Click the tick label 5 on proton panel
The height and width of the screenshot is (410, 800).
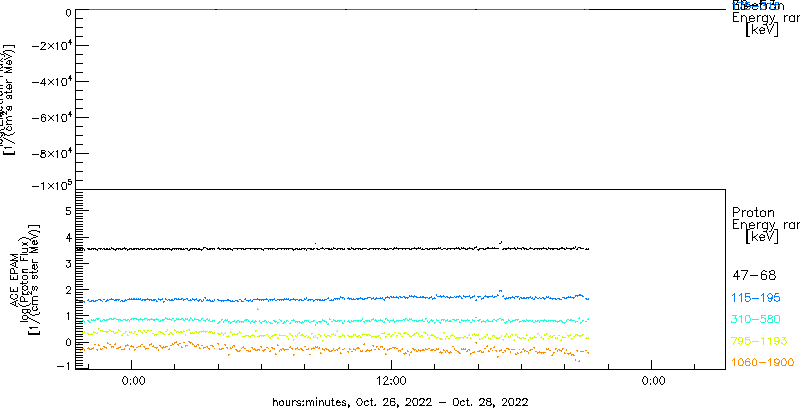point(68,211)
